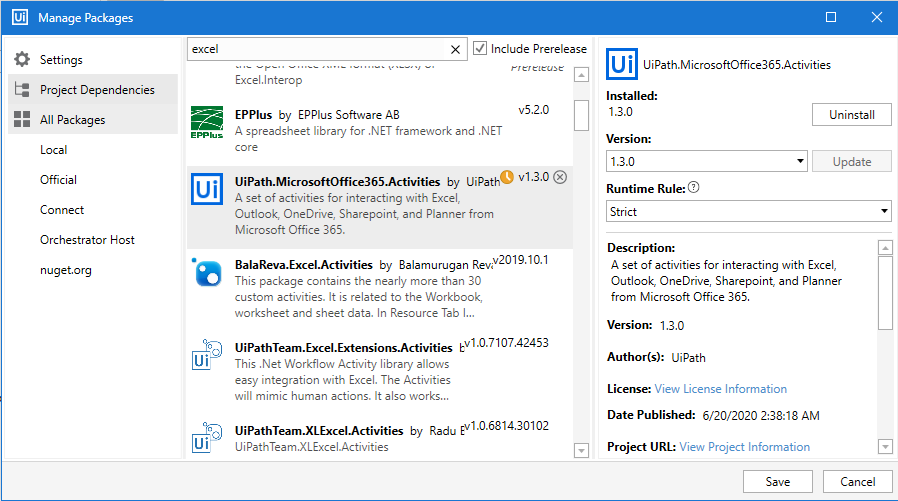Click UiPathTeam.Excel.Extensions.Activities logo
Screen dimensions: 898x501
pos(207,355)
